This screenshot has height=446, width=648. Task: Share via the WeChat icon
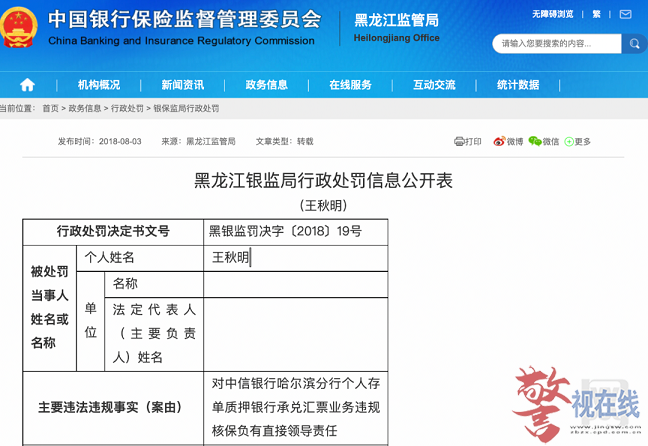[x=535, y=141]
